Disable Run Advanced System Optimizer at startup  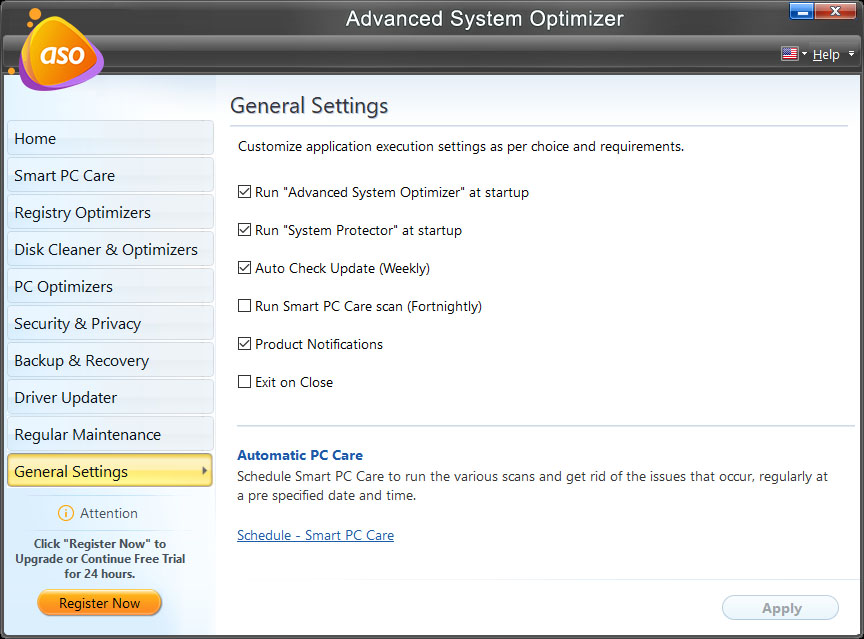[x=243, y=192]
